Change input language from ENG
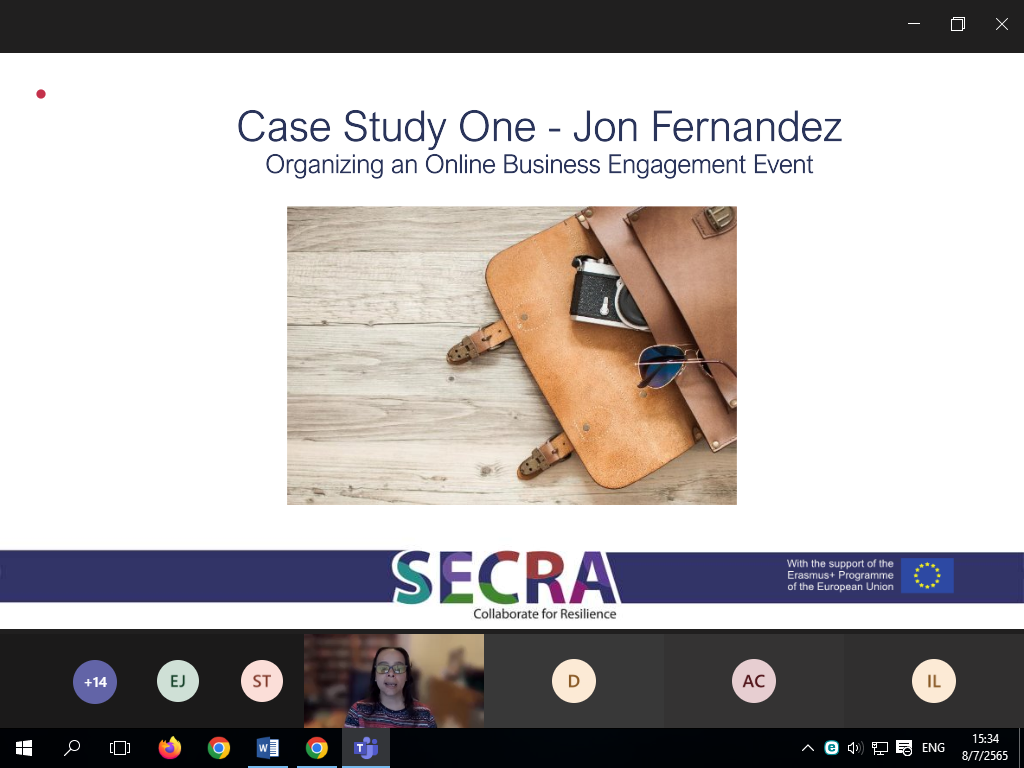Screen dimensions: 1024x768 (933, 748)
